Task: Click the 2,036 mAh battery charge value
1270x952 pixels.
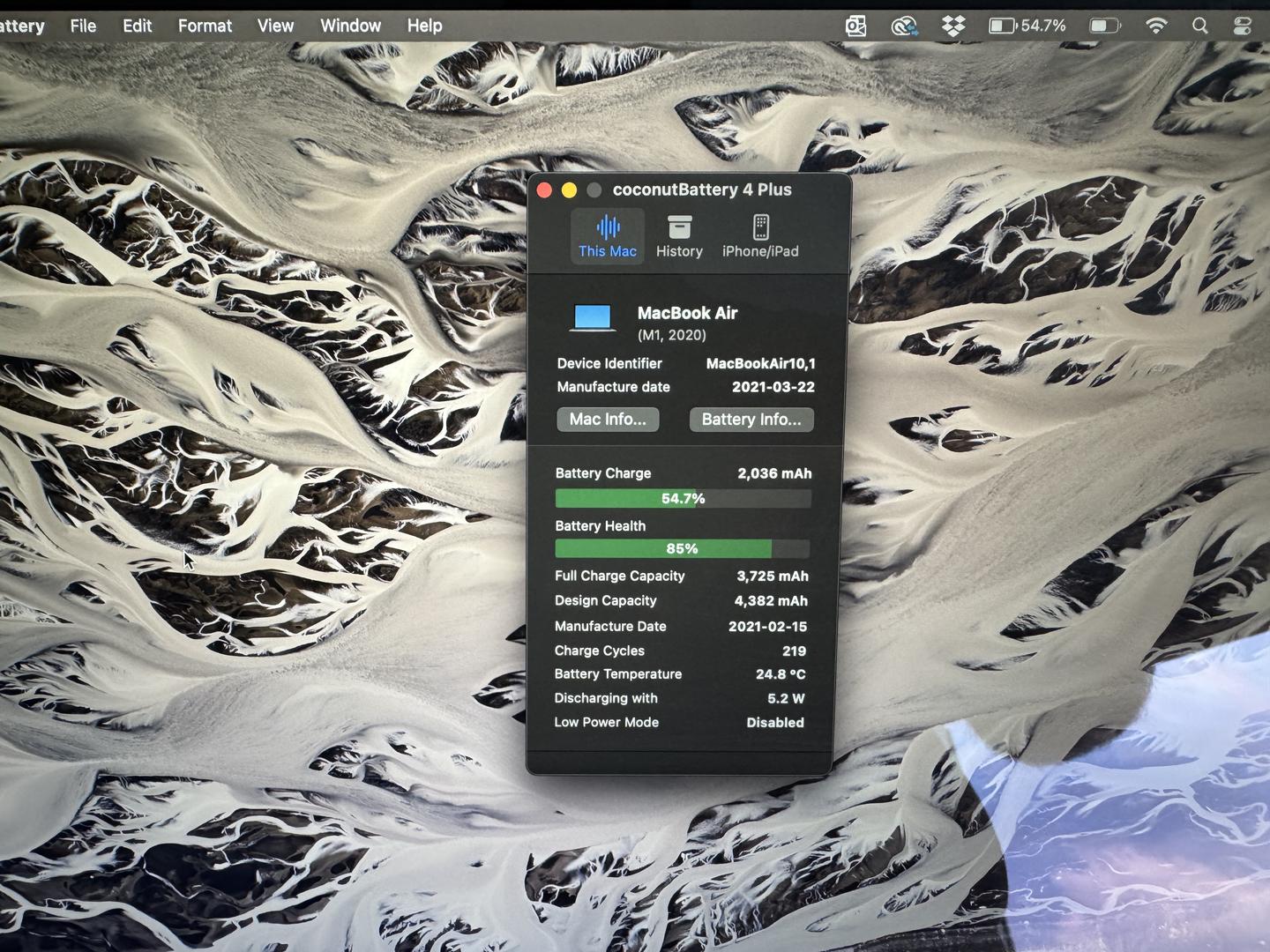Action: coord(774,473)
